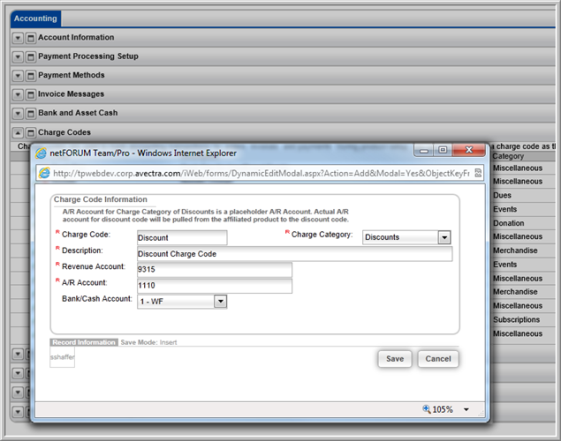The width and height of the screenshot is (561, 441).
Task: Collapse the Charge Codes section arrow
Action: 18,133
